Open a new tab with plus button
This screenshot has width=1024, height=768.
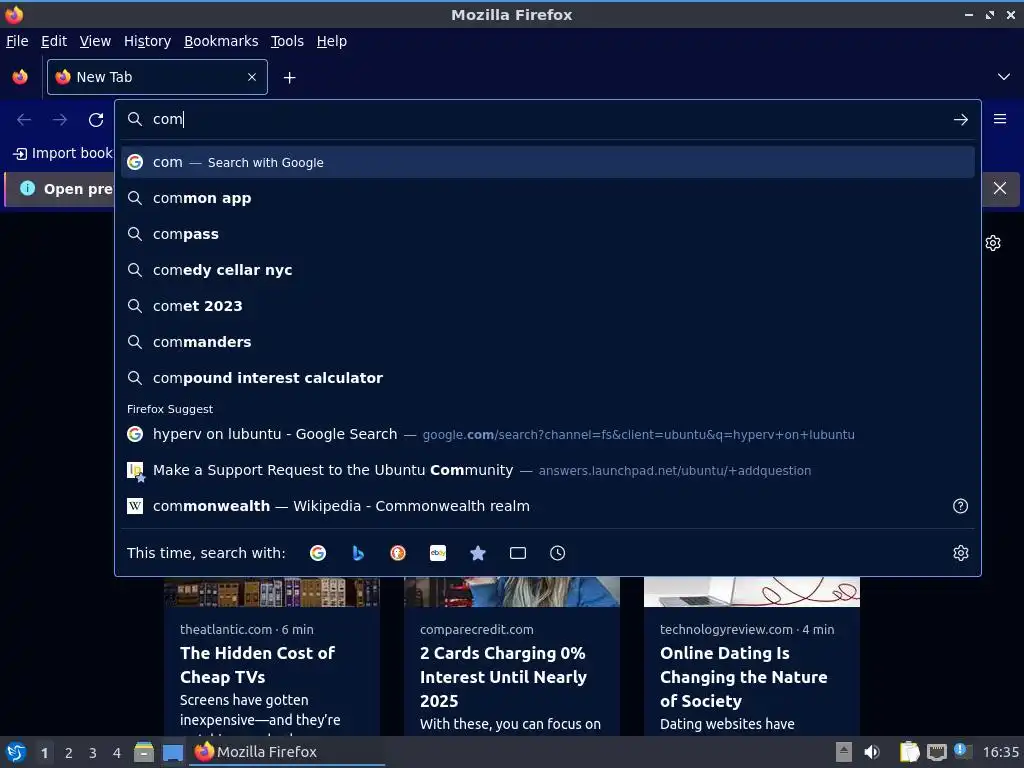[289, 78]
